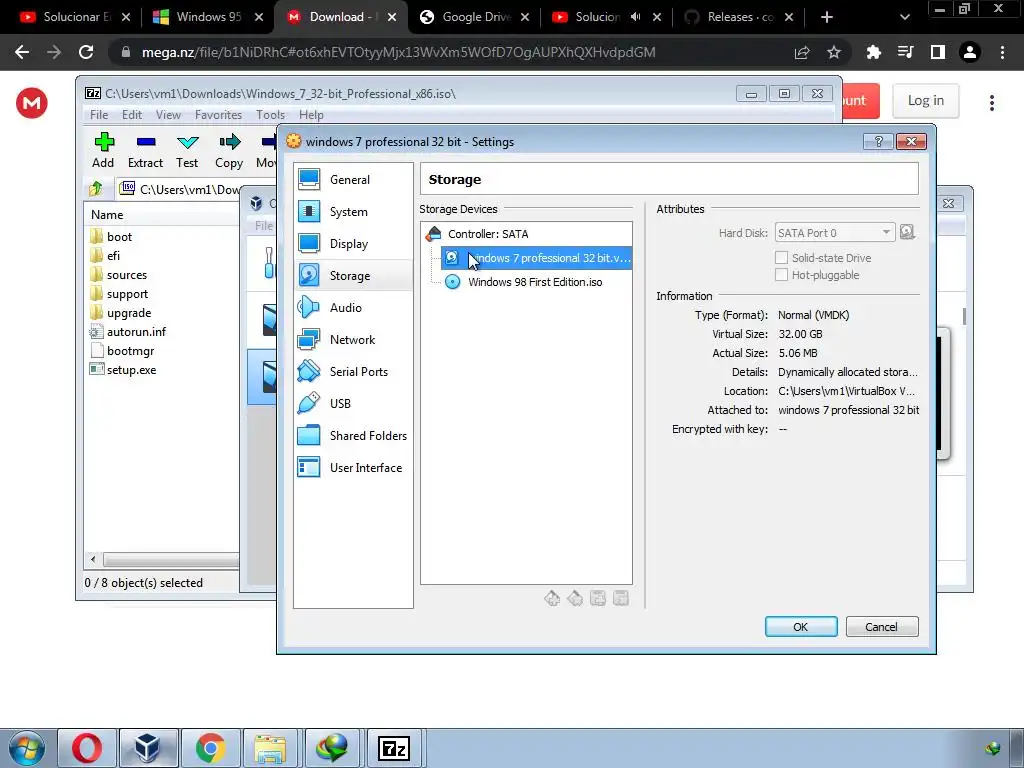Open 7-Zip Help menu
Screen dimensions: 1024x768
coord(312,115)
